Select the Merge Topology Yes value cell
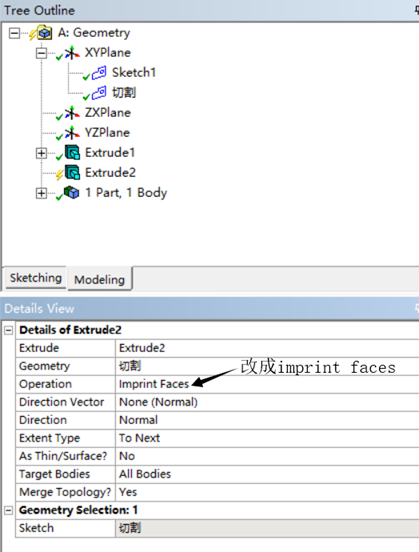This screenshot has width=419, height=552. tap(267, 492)
